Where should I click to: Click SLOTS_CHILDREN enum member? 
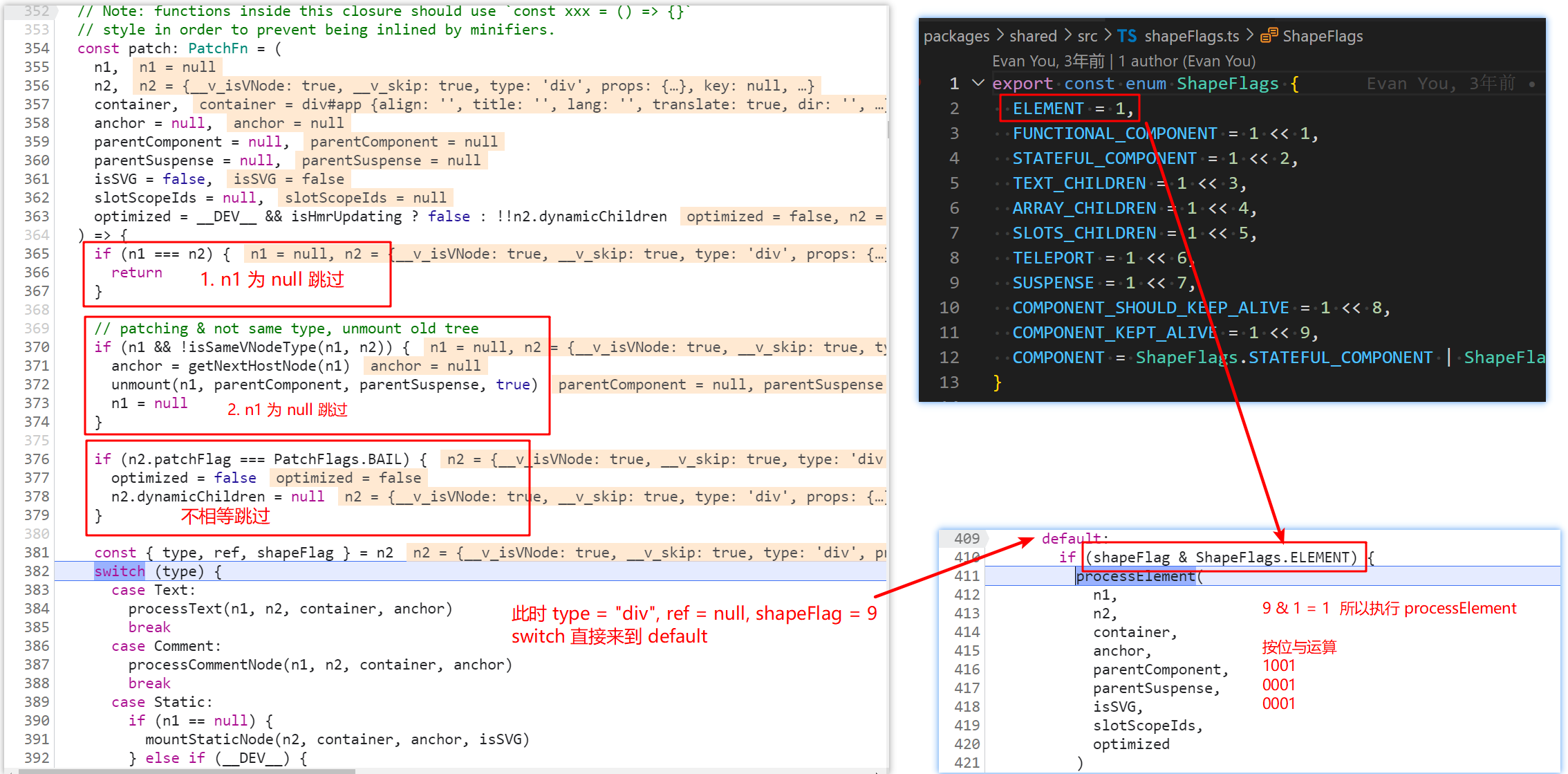click(1084, 233)
